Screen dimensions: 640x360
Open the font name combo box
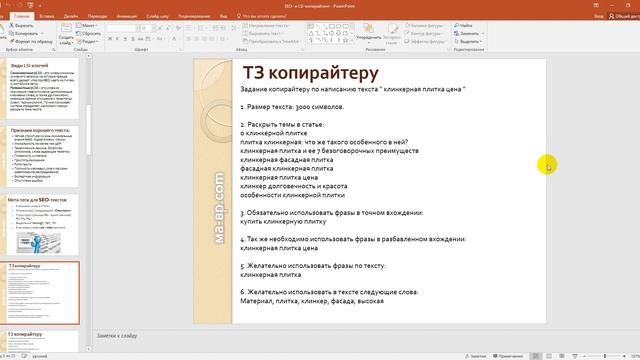[121, 28]
